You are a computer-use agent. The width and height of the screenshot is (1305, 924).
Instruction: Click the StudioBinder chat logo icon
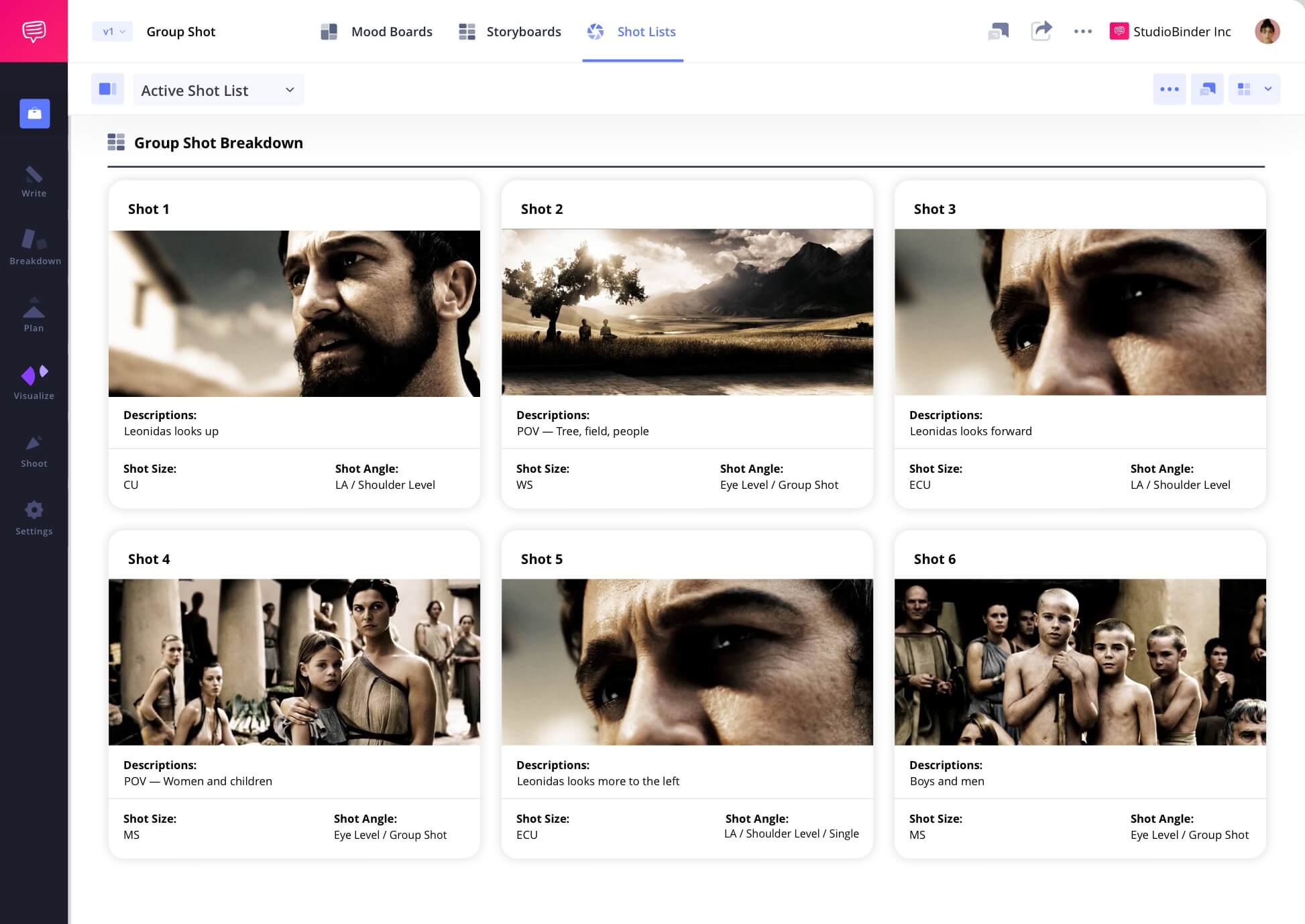click(x=34, y=31)
